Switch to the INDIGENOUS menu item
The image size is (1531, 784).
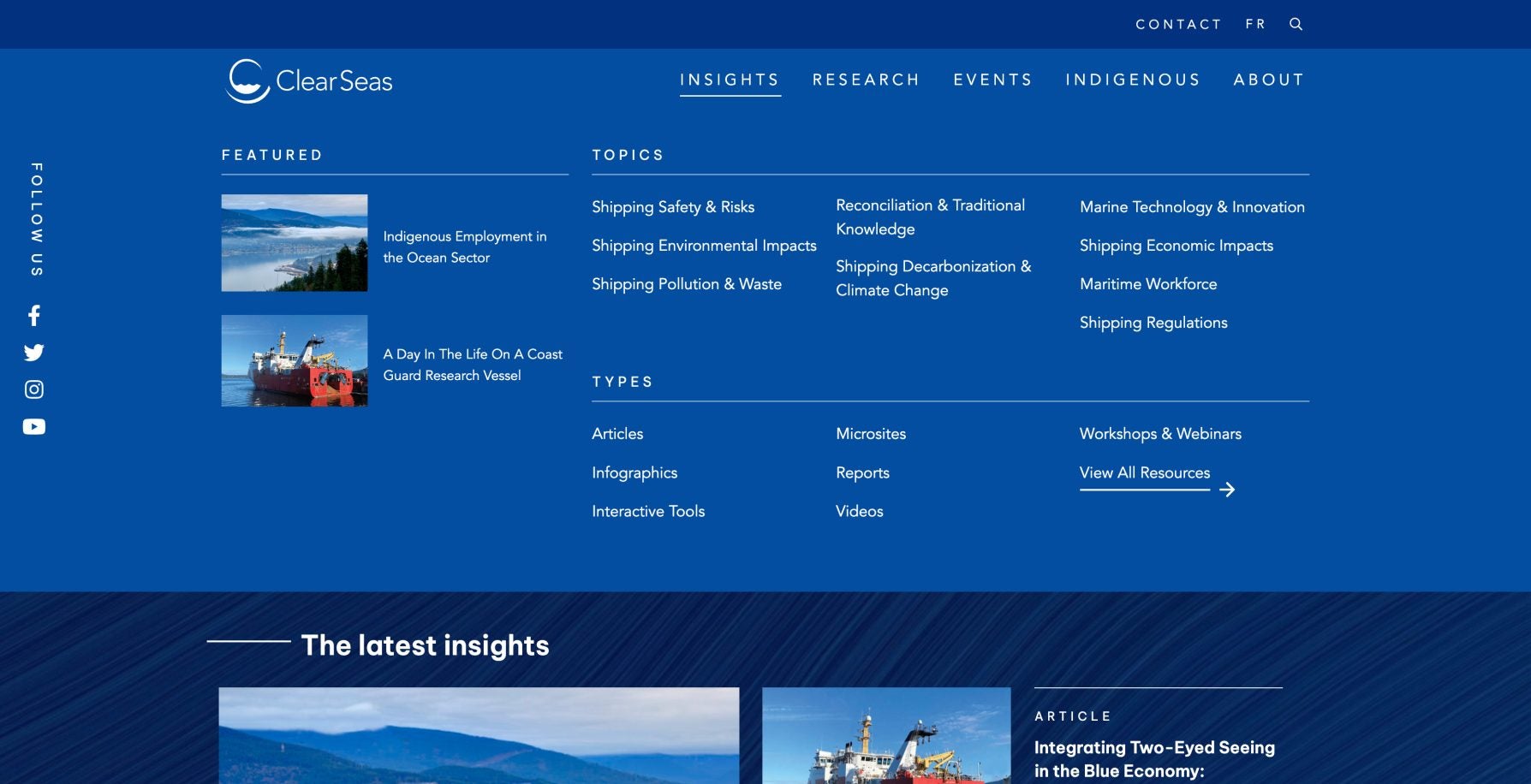pos(1133,79)
